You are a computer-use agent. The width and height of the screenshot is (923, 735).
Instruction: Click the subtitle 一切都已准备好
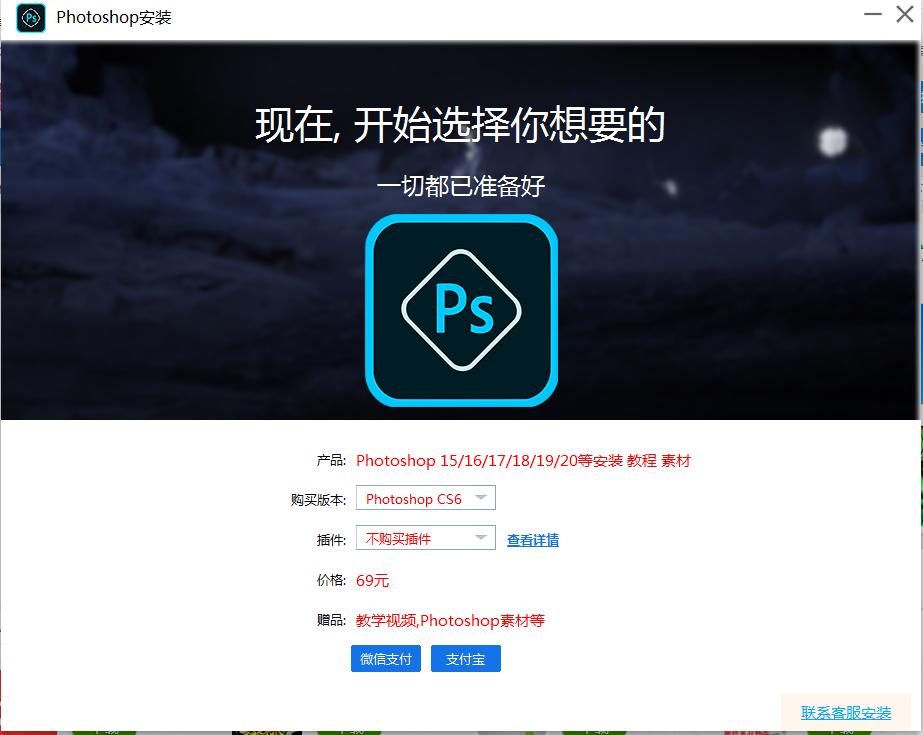pos(461,186)
